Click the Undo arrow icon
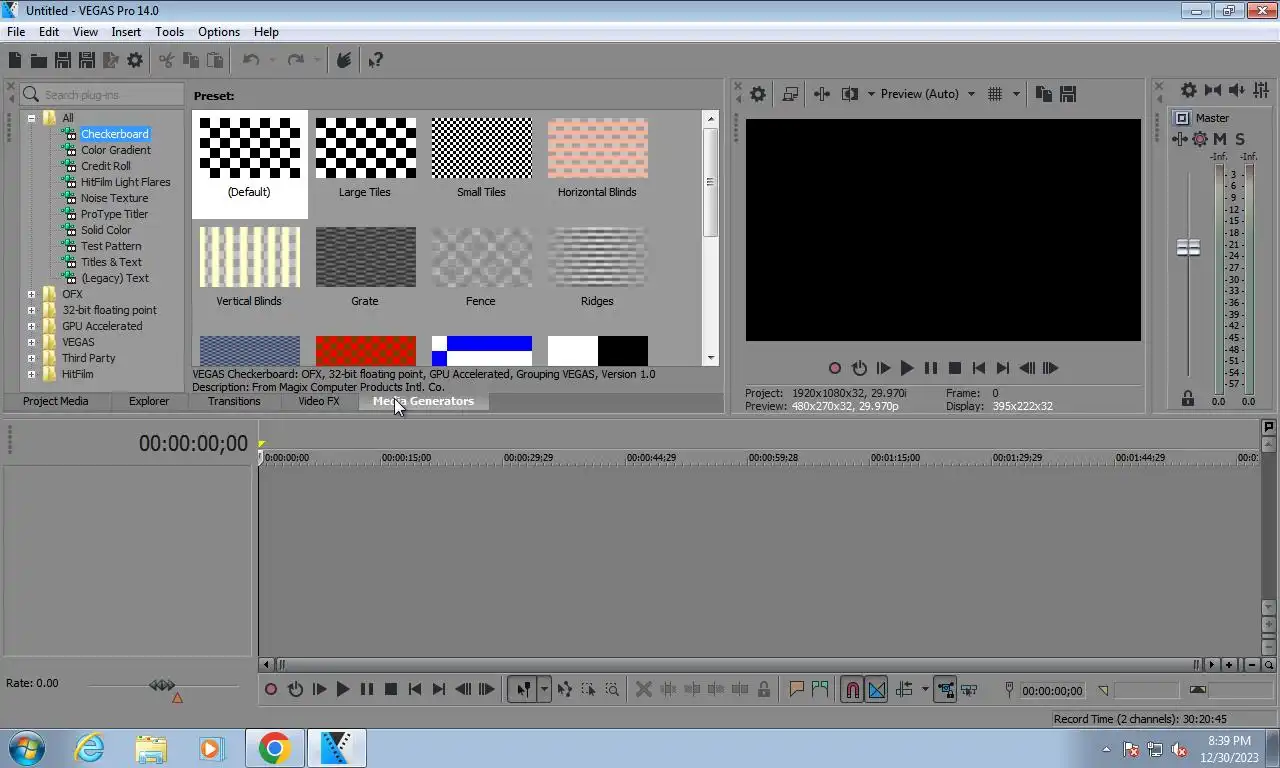 [251, 61]
